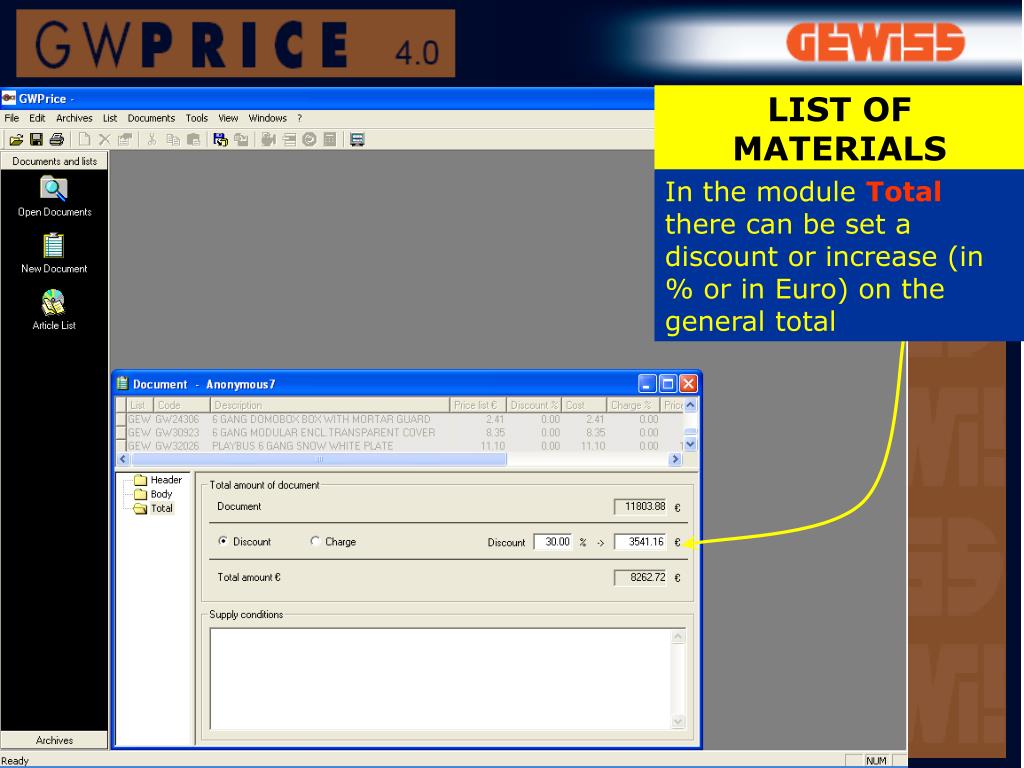Maximize the Document Anonymous7 window

pos(667,383)
